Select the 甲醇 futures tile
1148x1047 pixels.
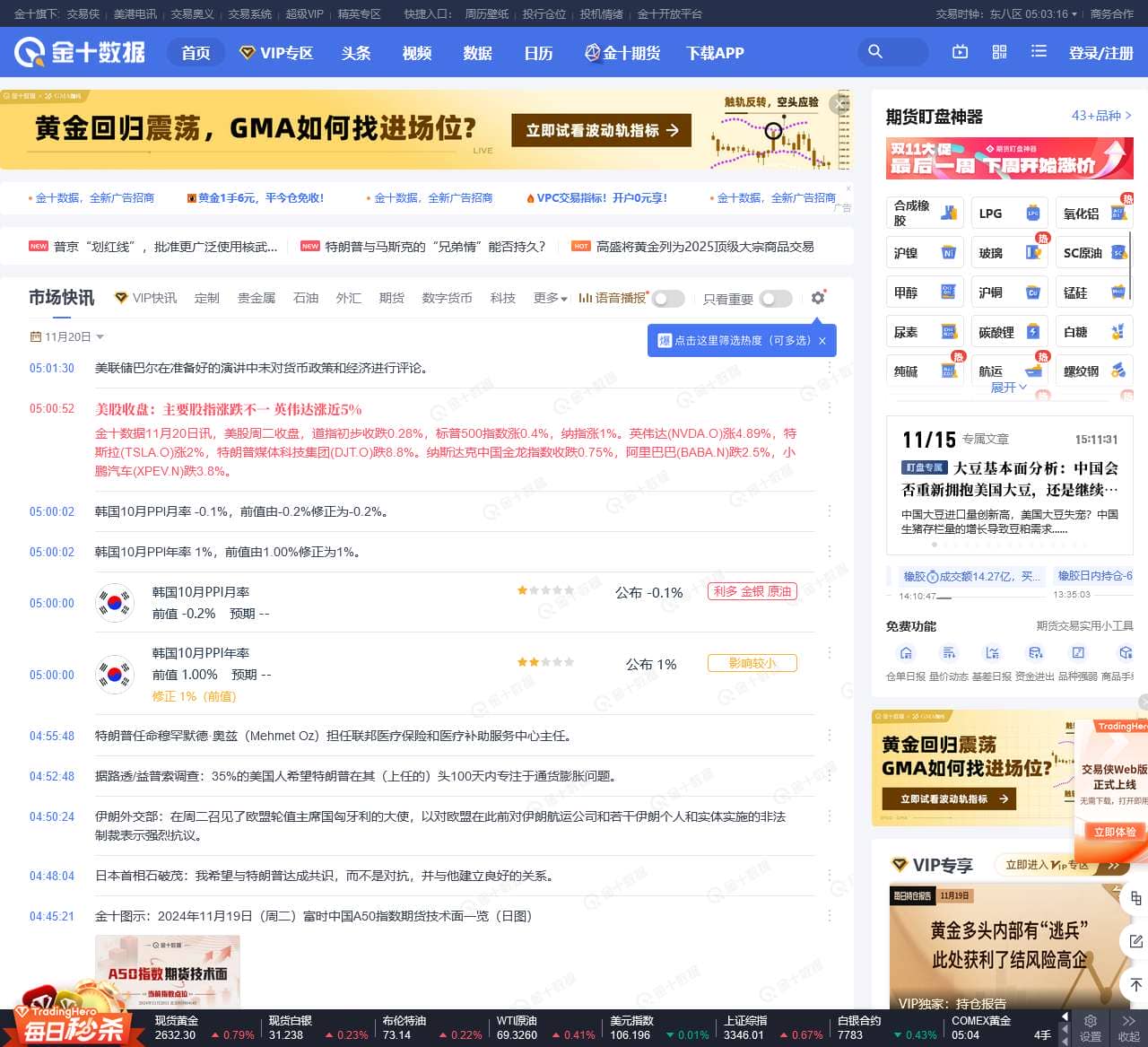click(x=925, y=292)
